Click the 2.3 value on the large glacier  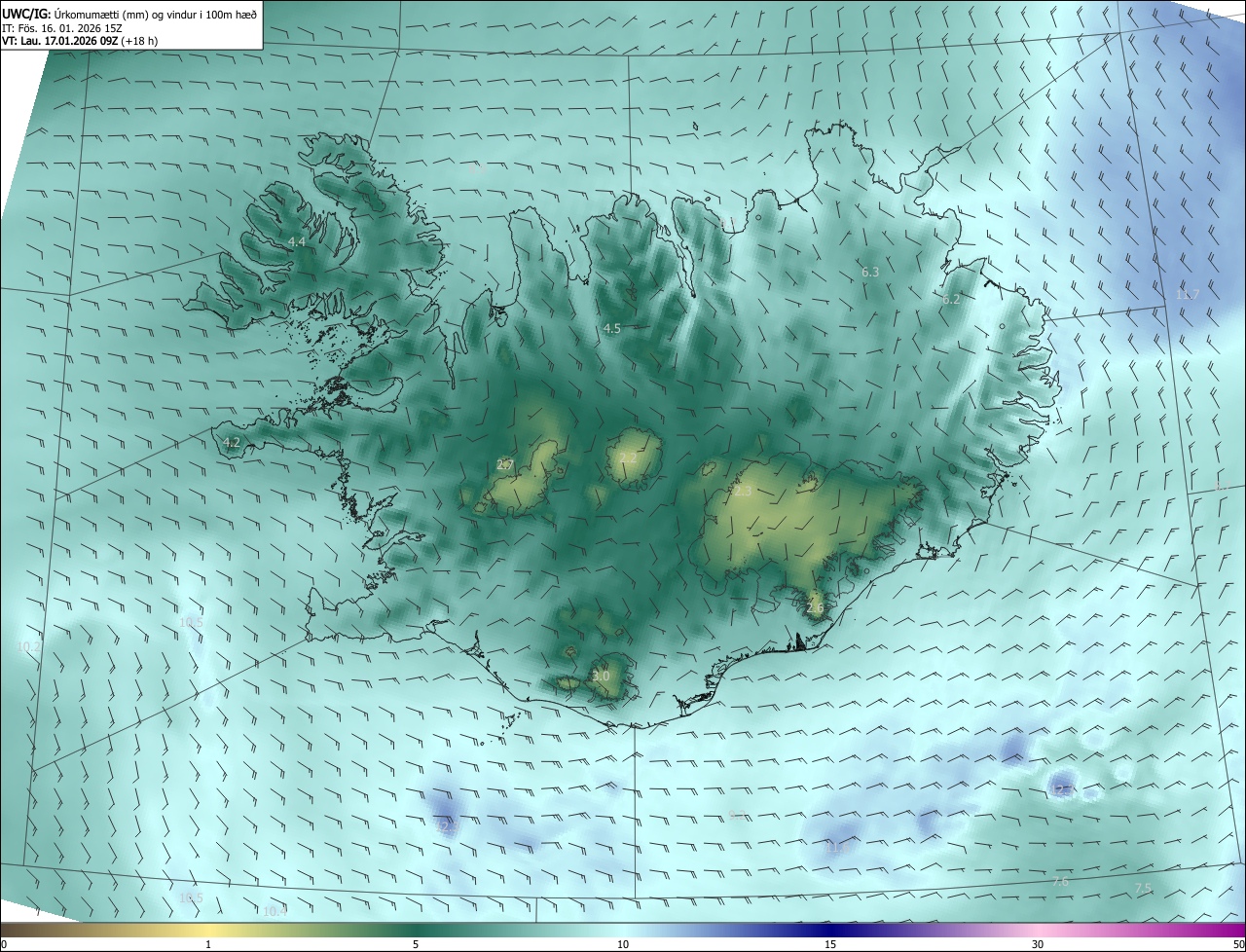click(743, 492)
